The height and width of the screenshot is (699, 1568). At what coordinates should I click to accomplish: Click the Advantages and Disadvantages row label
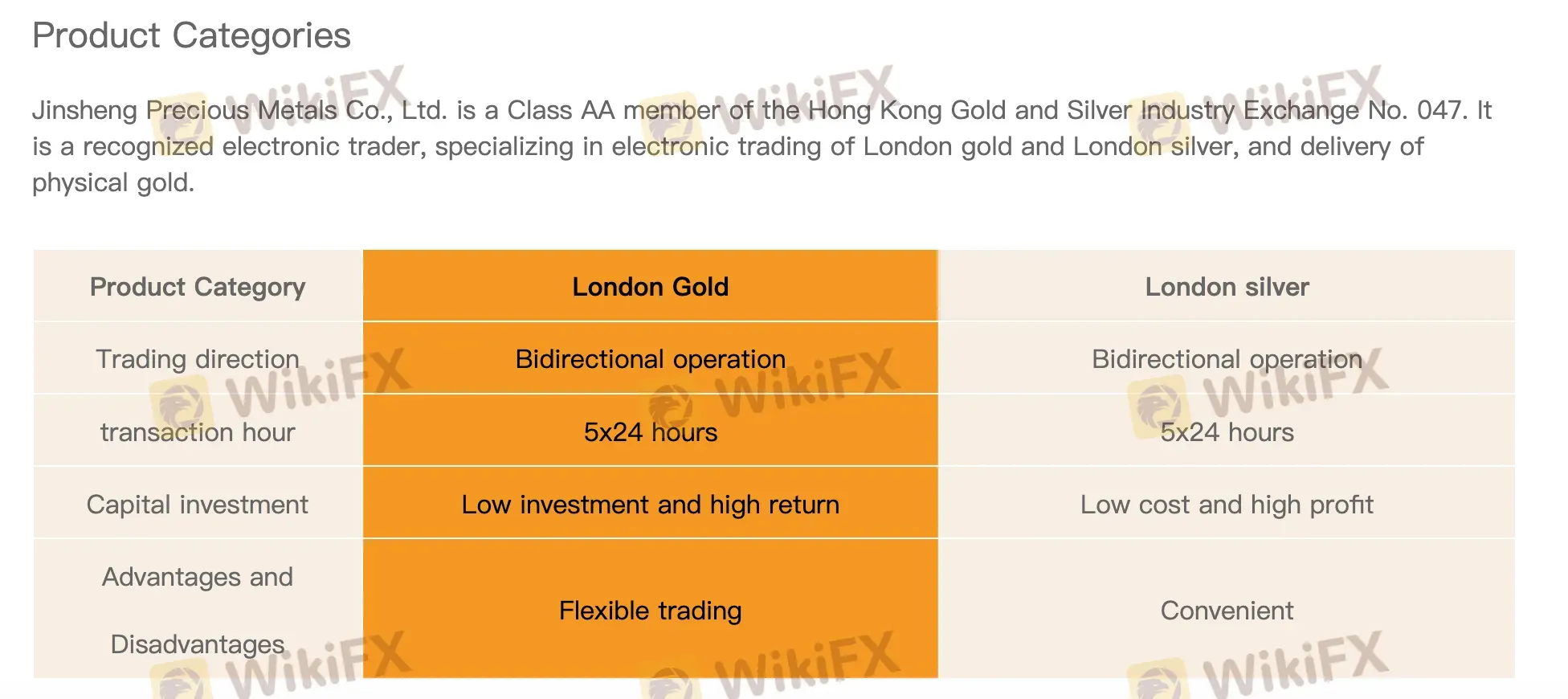pyautogui.click(x=198, y=610)
